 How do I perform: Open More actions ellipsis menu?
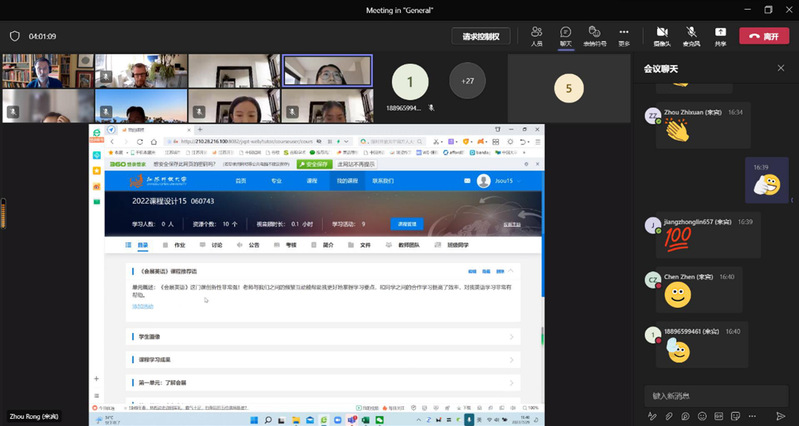coord(624,35)
